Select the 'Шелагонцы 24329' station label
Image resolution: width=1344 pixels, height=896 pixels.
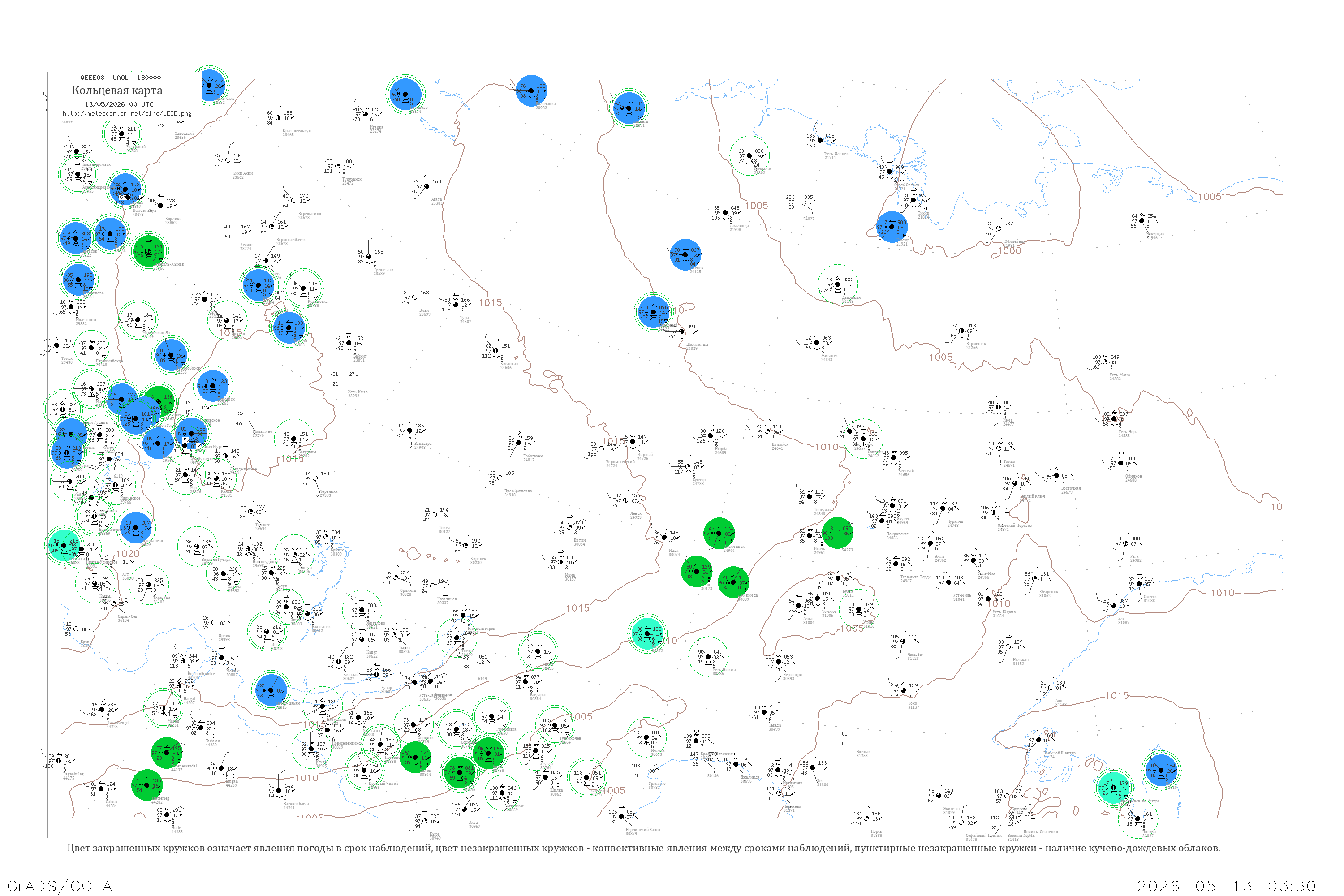697,346
